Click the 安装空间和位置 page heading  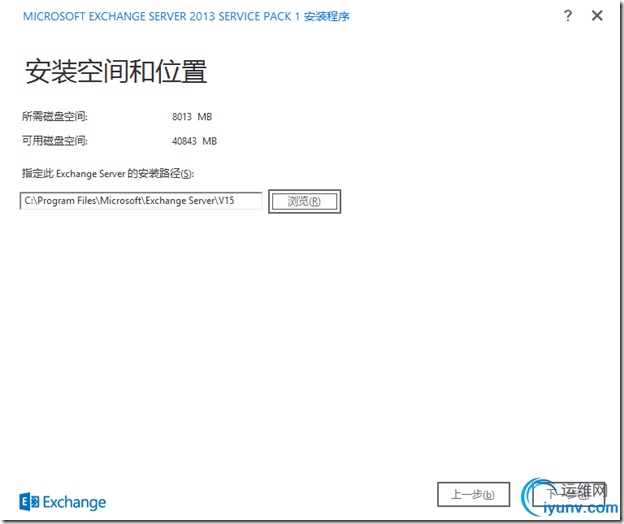[116, 72]
